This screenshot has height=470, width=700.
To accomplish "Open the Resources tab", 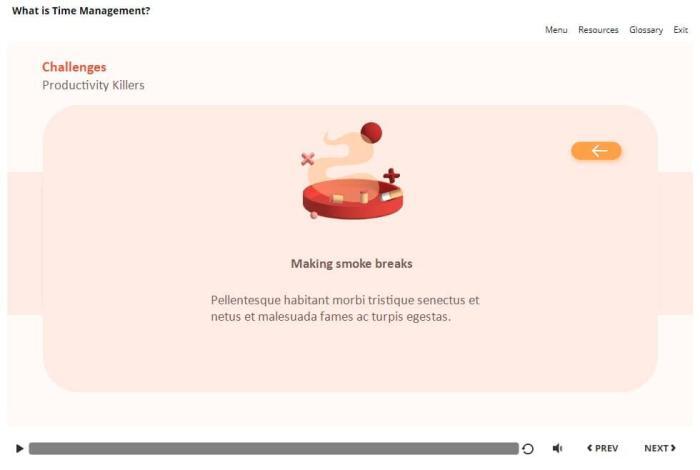I will point(598,30).
